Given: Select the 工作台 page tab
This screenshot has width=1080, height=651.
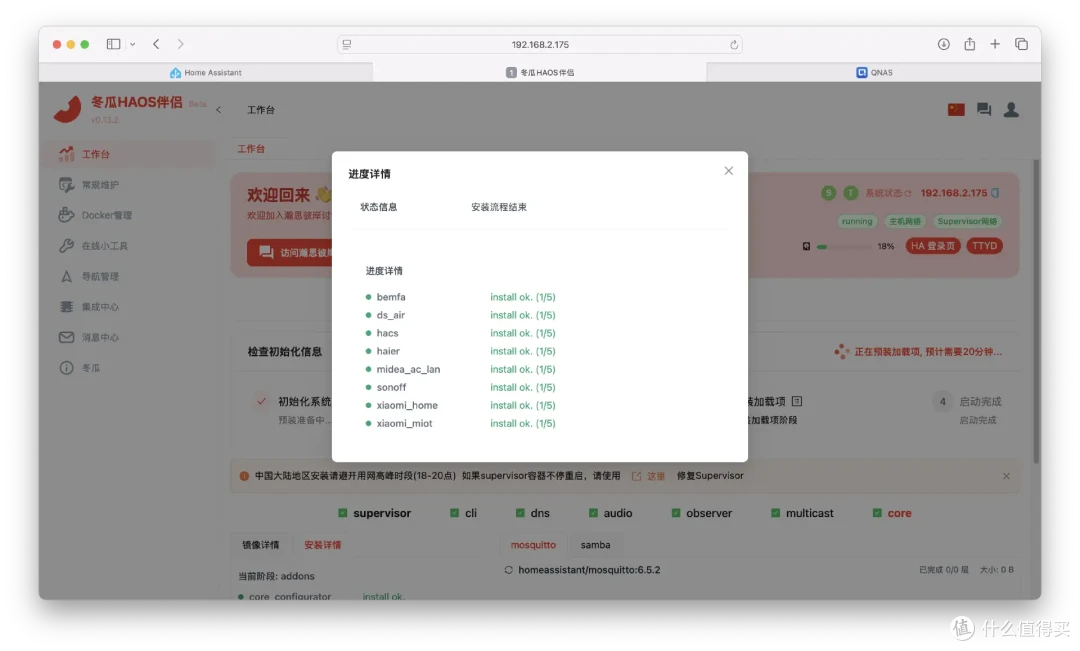Looking at the screenshot, I should tap(251, 149).
